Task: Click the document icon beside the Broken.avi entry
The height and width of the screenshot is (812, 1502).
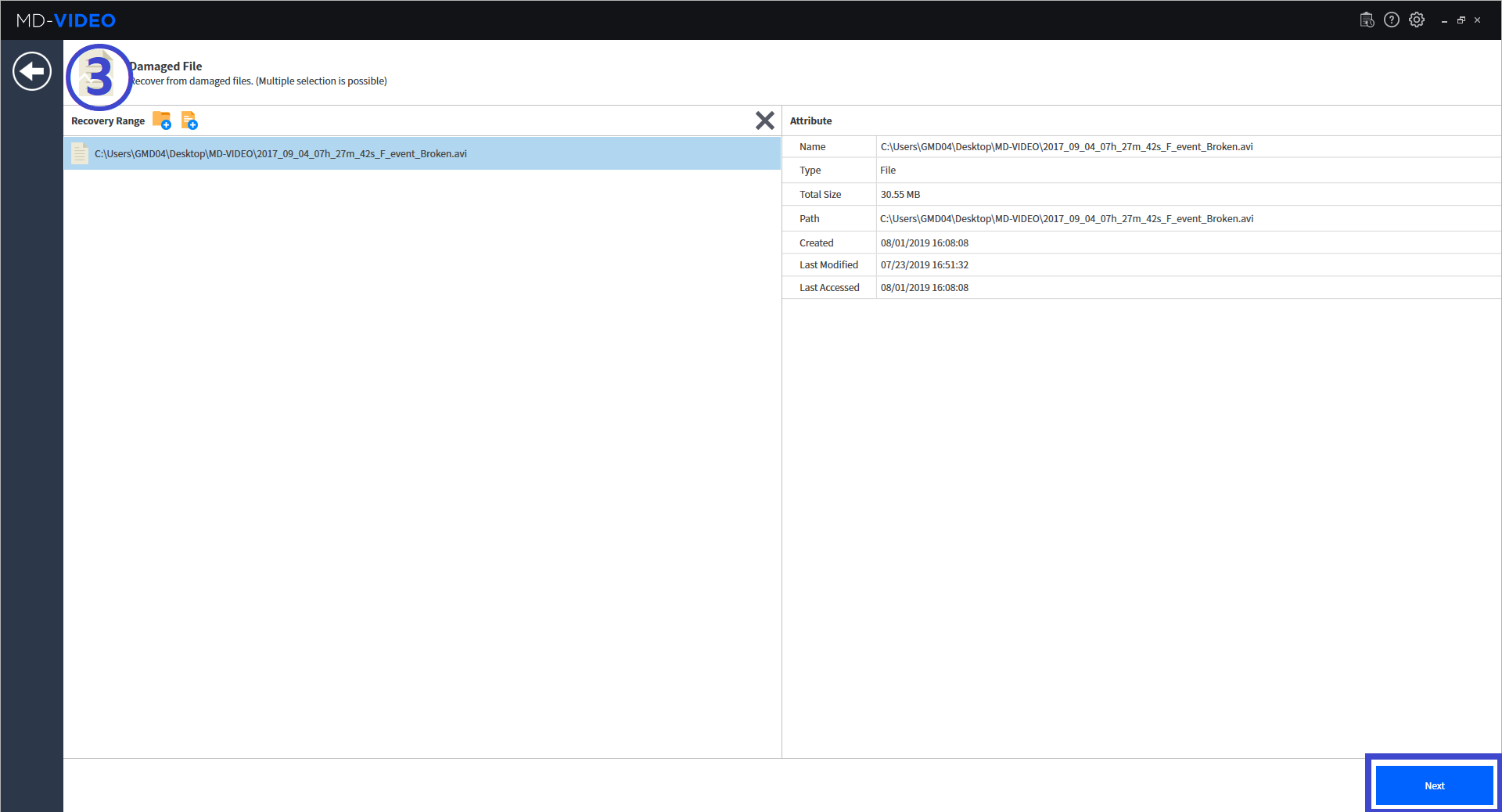Action: coord(80,153)
